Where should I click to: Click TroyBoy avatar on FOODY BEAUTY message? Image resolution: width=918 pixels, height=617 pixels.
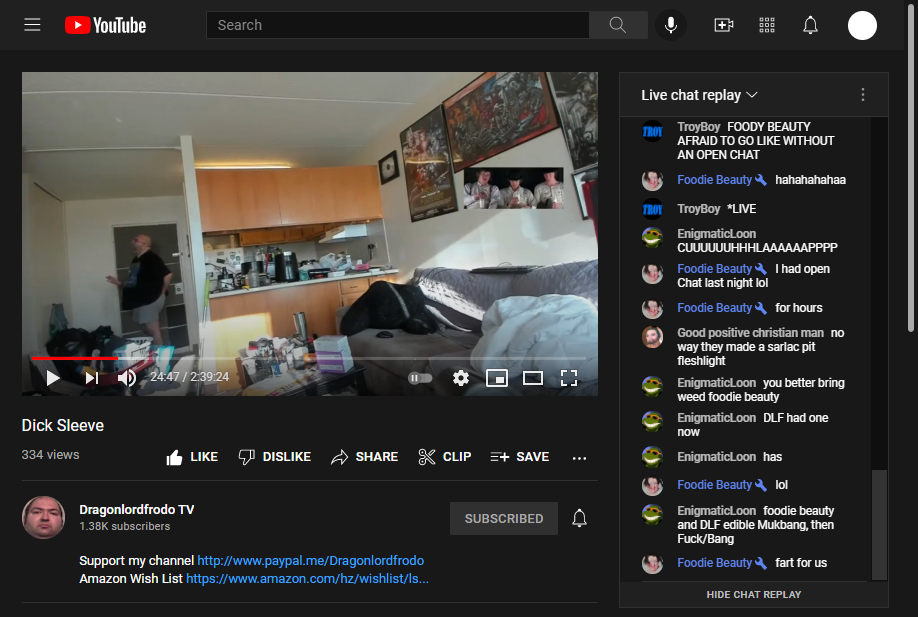652,132
